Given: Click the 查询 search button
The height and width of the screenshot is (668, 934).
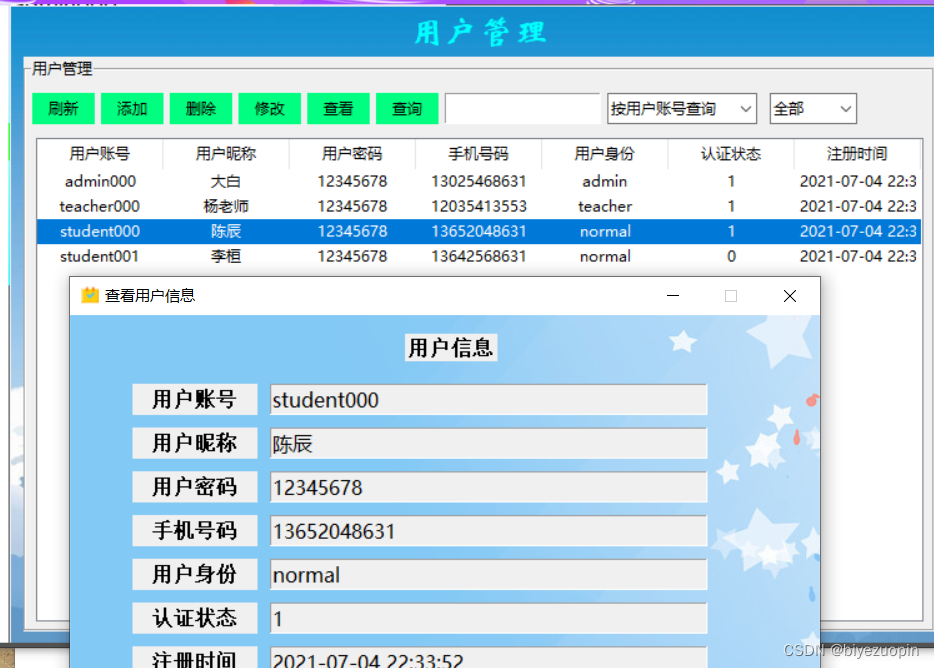Looking at the screenshot, I should pyautogui.click(x=407, y=108).
